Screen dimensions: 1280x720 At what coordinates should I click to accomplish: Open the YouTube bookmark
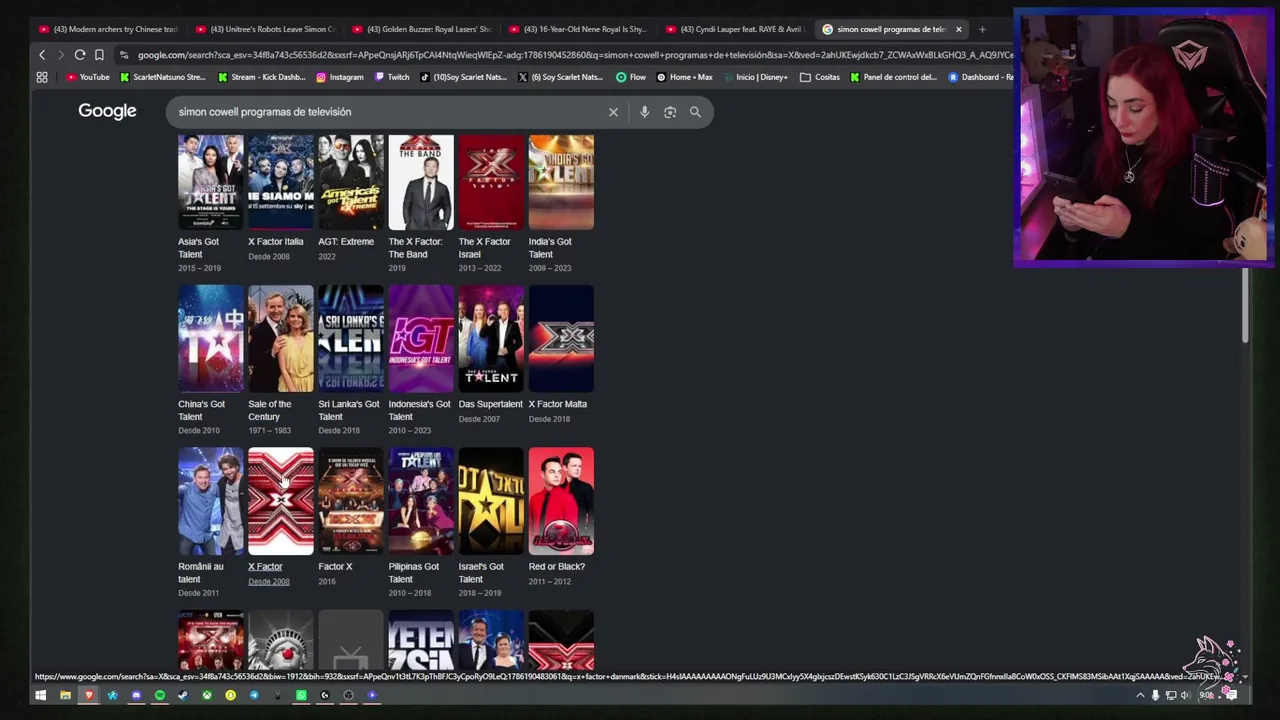coord(88,77)
